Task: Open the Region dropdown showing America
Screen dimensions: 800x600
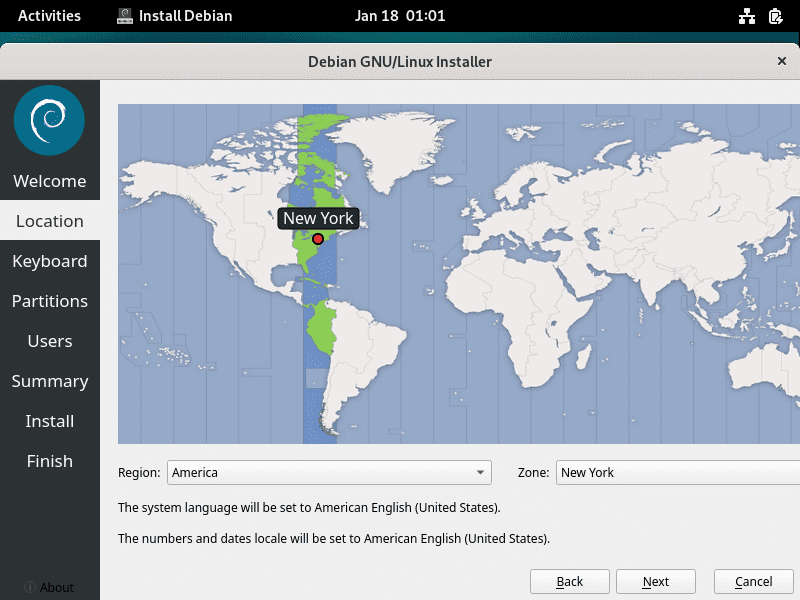Action: [330, 472]
